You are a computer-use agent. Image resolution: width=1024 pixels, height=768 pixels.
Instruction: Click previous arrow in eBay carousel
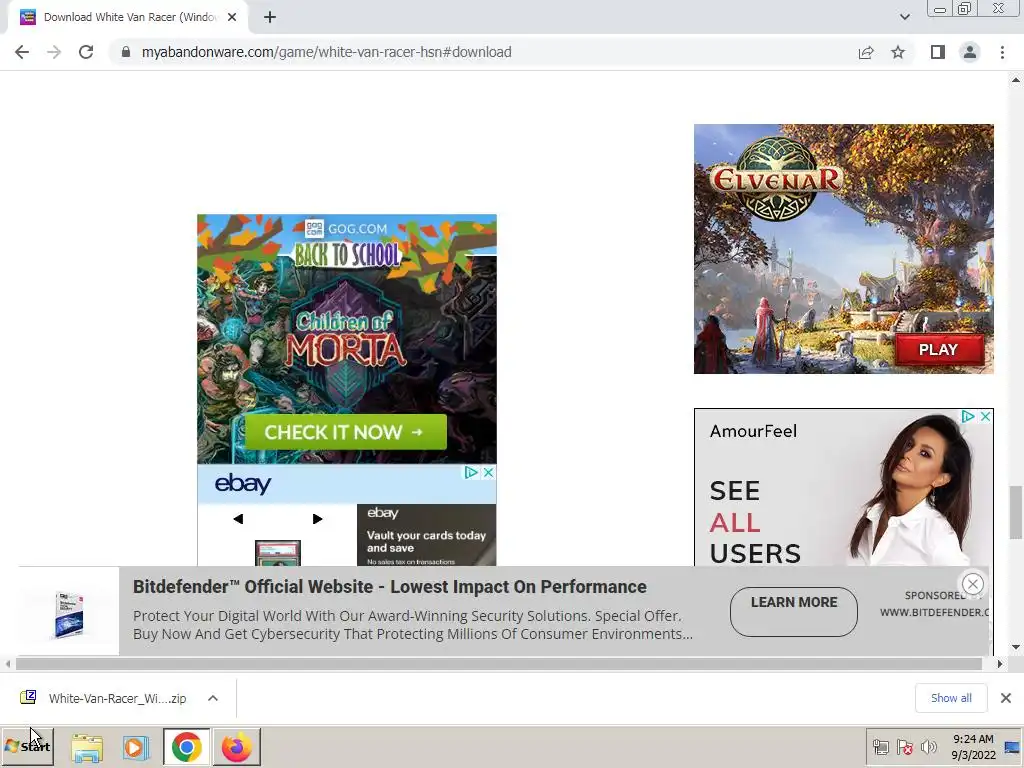(x=238, y=519)
